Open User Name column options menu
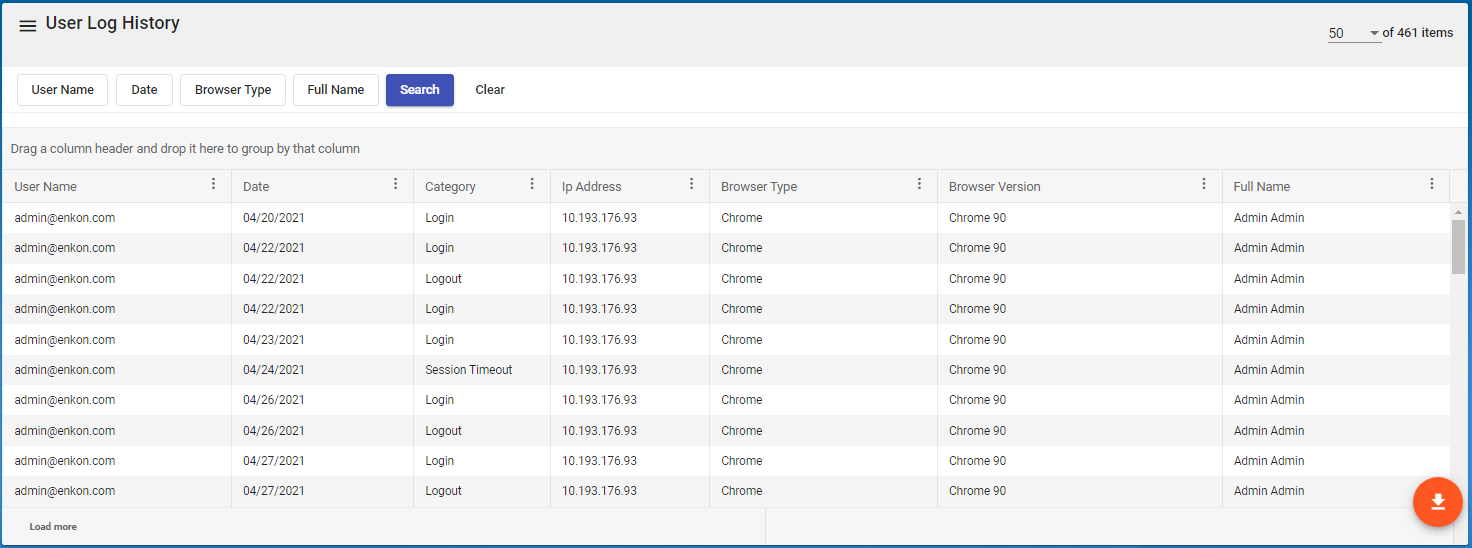 click(x=213, y=184)
